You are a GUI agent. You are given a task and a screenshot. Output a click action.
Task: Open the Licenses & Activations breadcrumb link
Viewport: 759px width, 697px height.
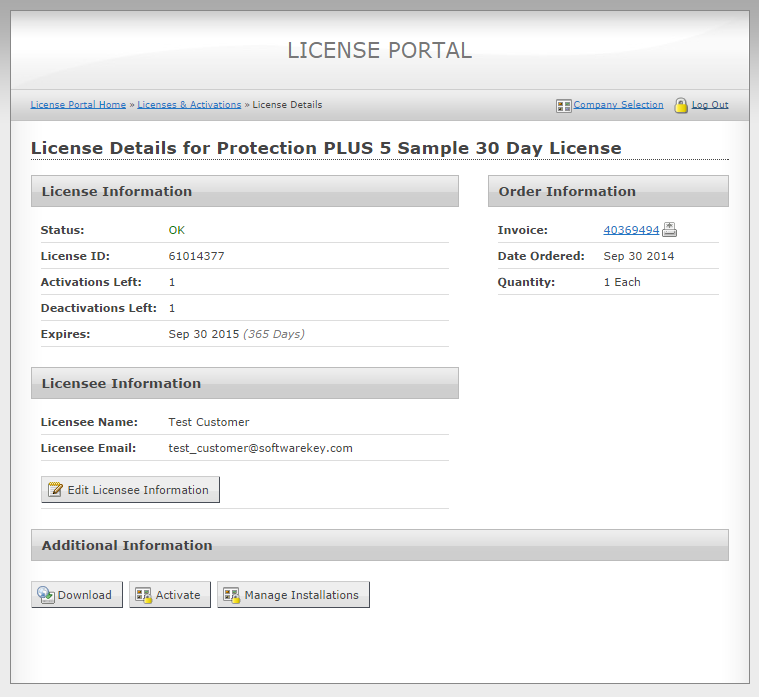tap(189, 105)
